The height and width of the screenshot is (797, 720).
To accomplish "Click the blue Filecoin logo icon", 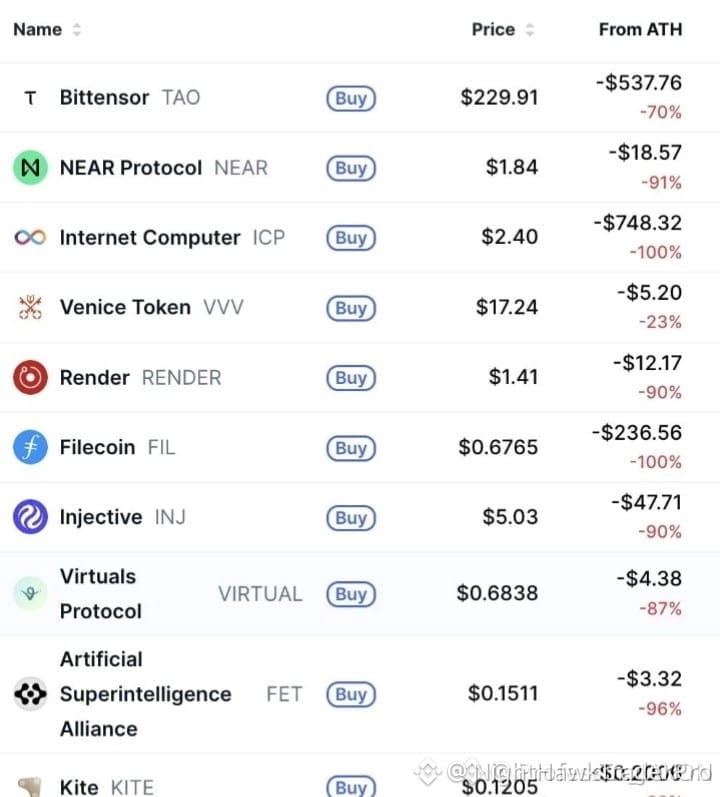I will click(30, 447).
